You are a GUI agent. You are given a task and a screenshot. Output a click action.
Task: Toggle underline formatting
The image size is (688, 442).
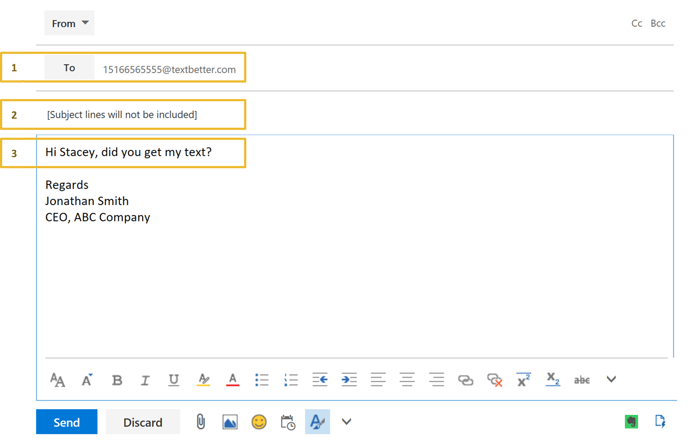coord(174,380)
